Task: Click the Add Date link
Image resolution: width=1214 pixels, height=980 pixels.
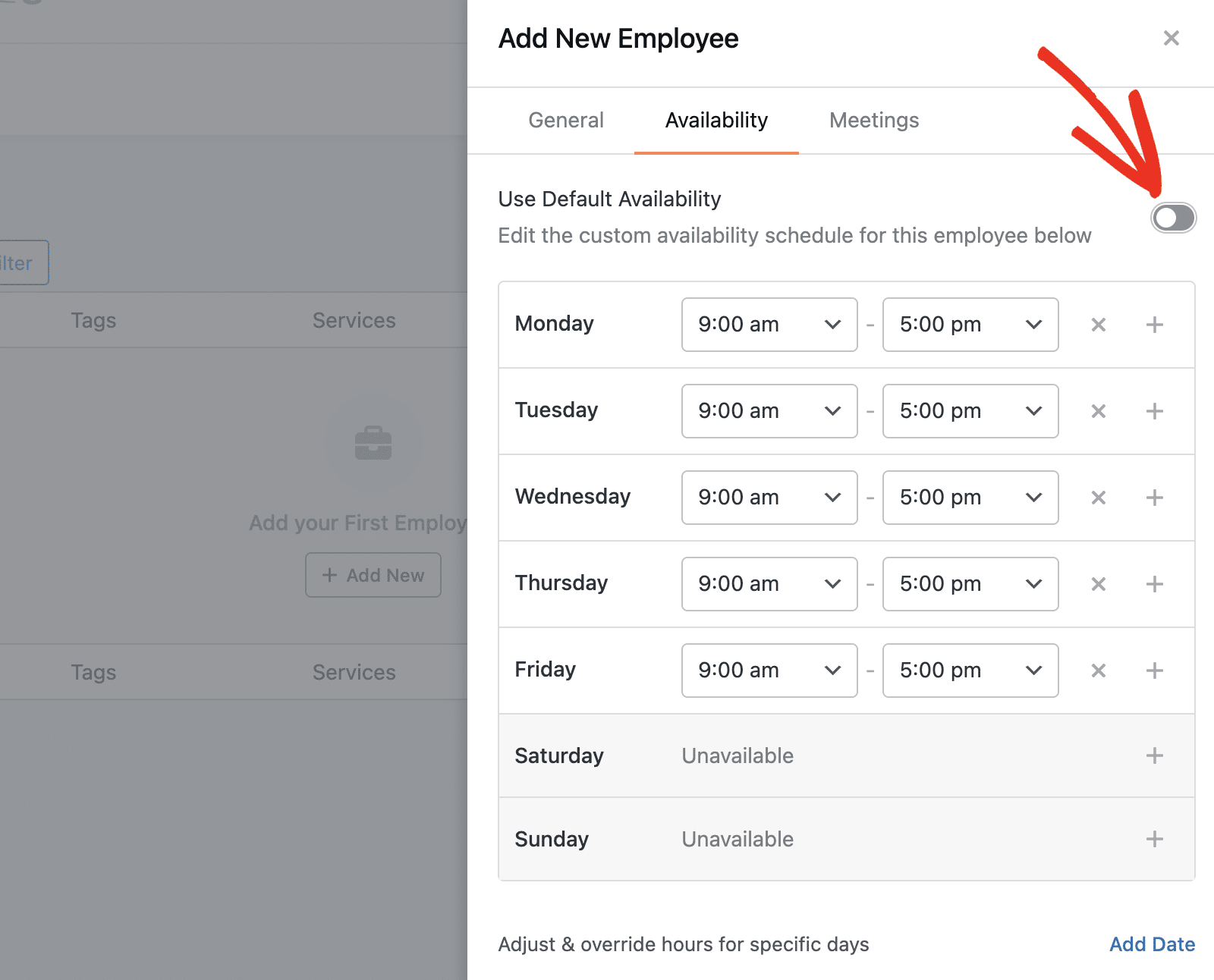Action: point(1152,944)
